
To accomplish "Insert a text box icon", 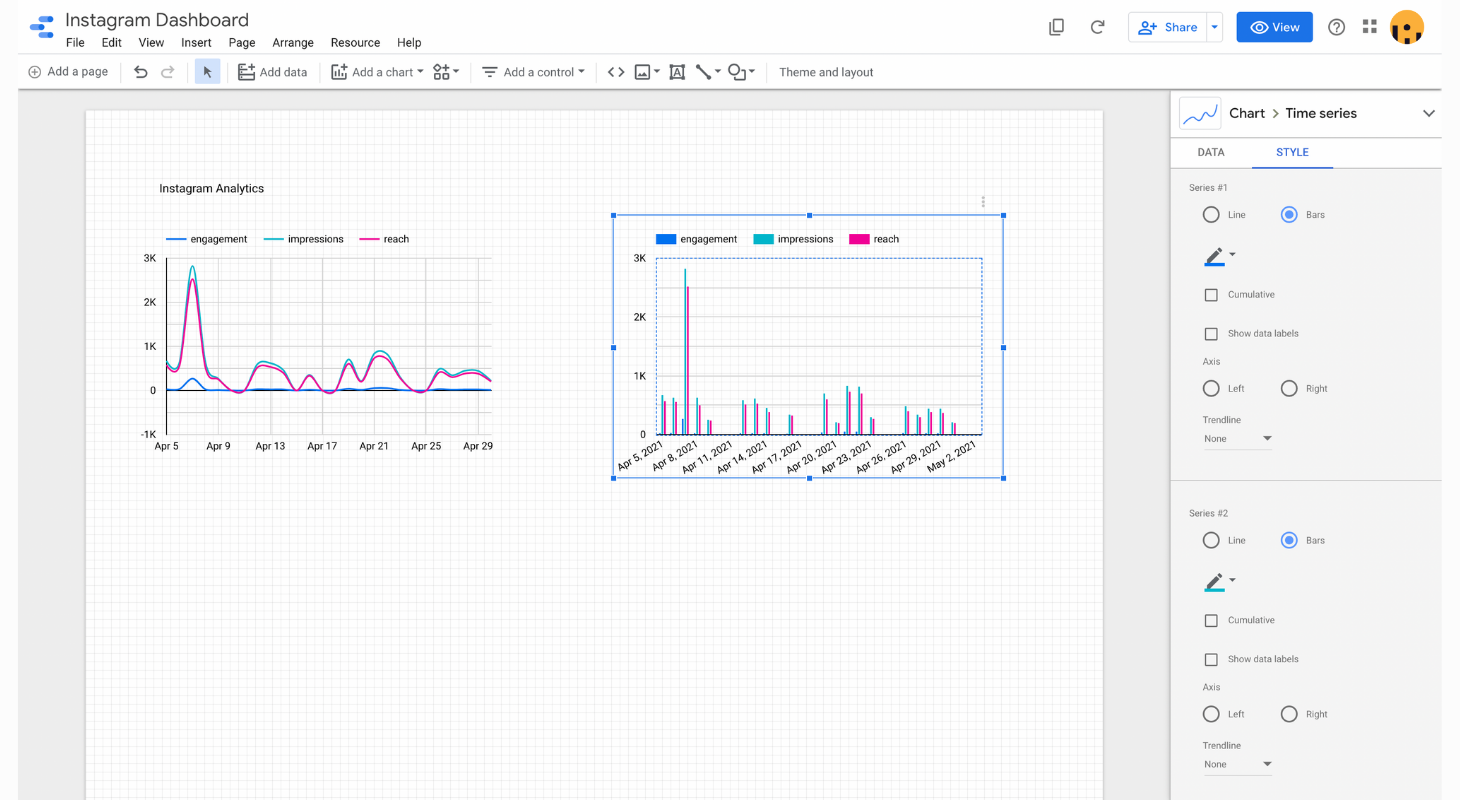I will [x=677, y=72].
